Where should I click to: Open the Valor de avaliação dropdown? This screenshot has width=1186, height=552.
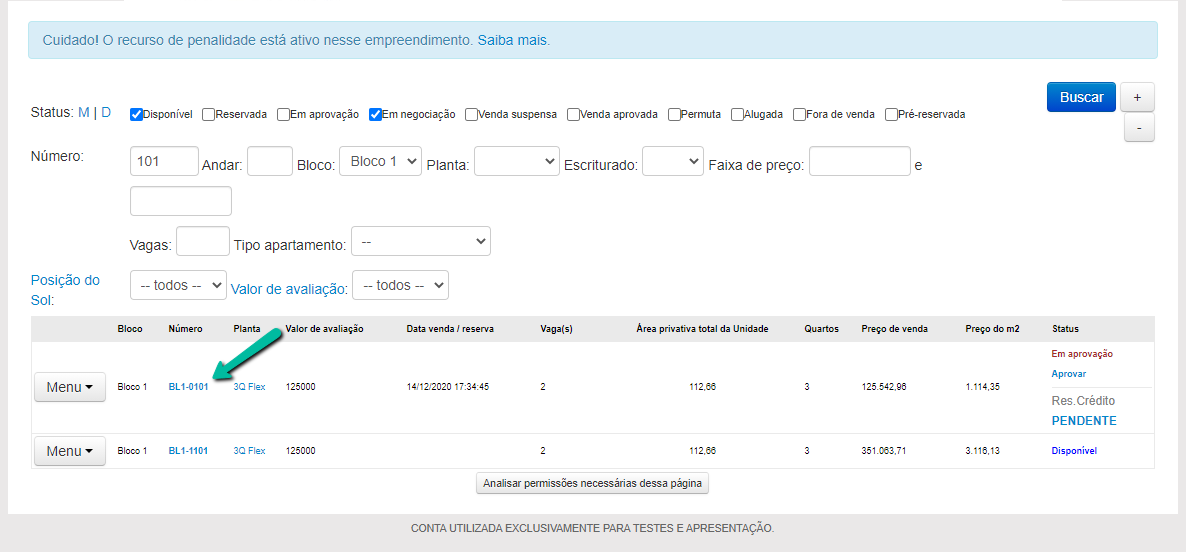click(400, 286)
